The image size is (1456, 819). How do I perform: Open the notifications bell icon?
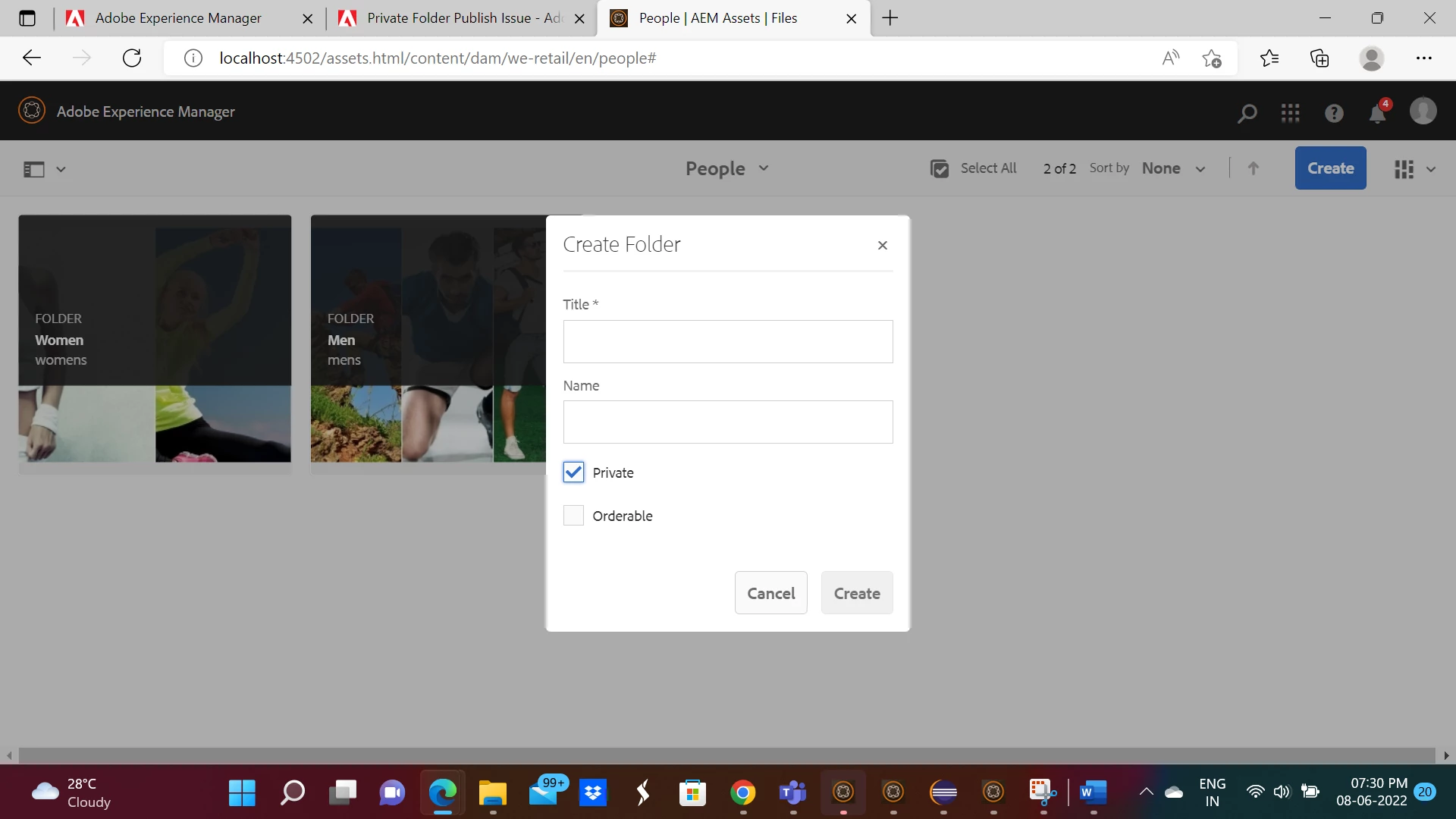click(x=1377, y=114)
